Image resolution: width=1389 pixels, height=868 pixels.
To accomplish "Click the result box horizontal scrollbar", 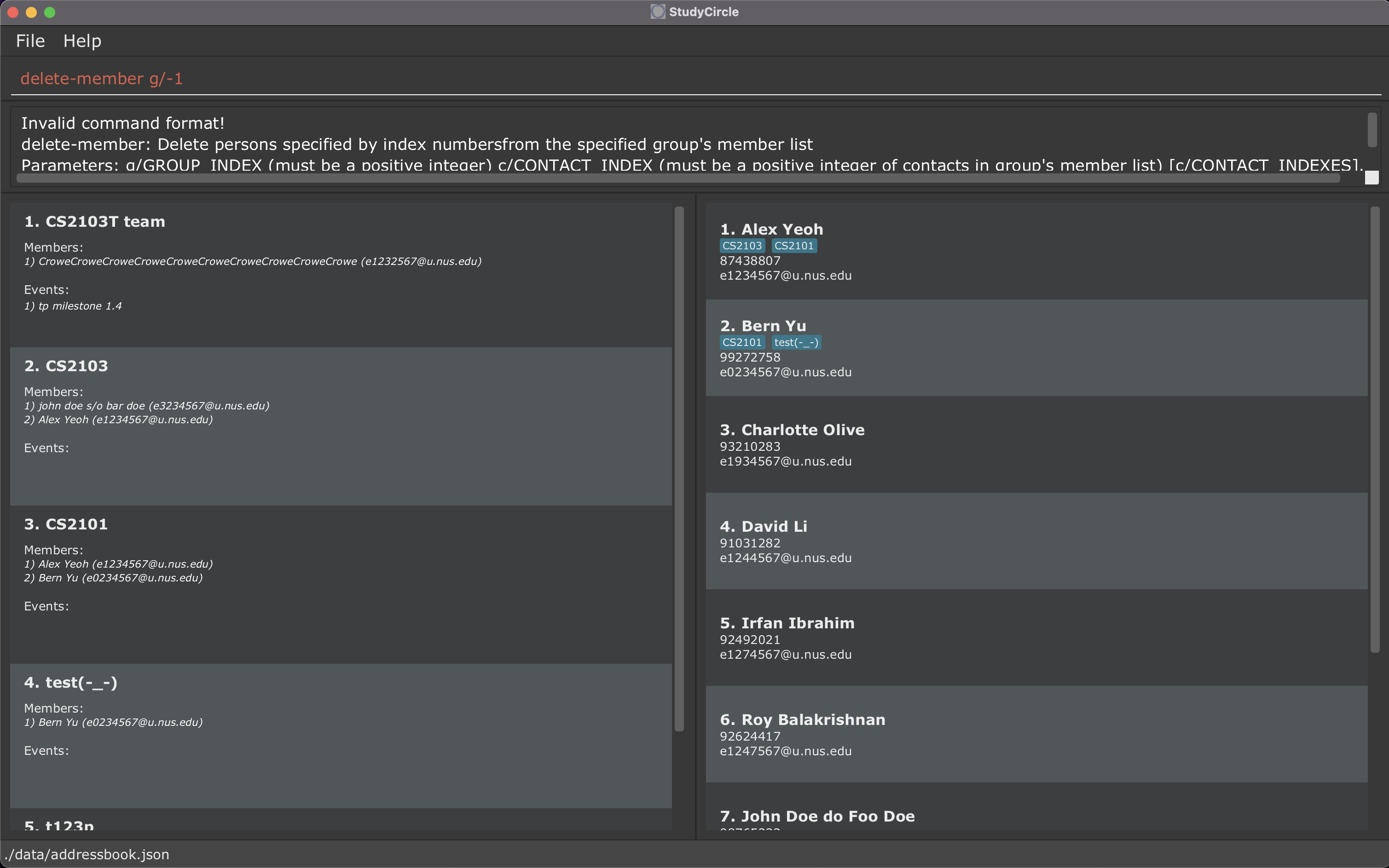I will coord(677,178).
